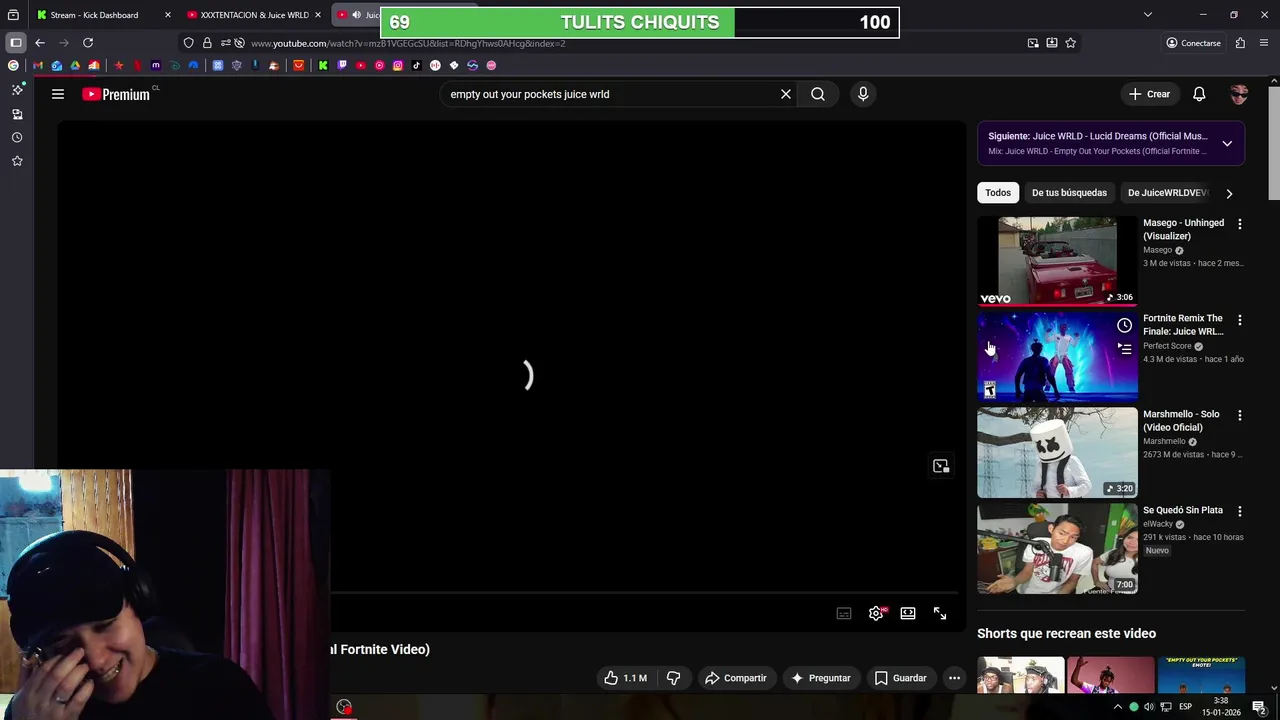Open the Marshmello channel name link
Image resolution: width=1280 pixels, height=720 pixels.
(1164, 441)
